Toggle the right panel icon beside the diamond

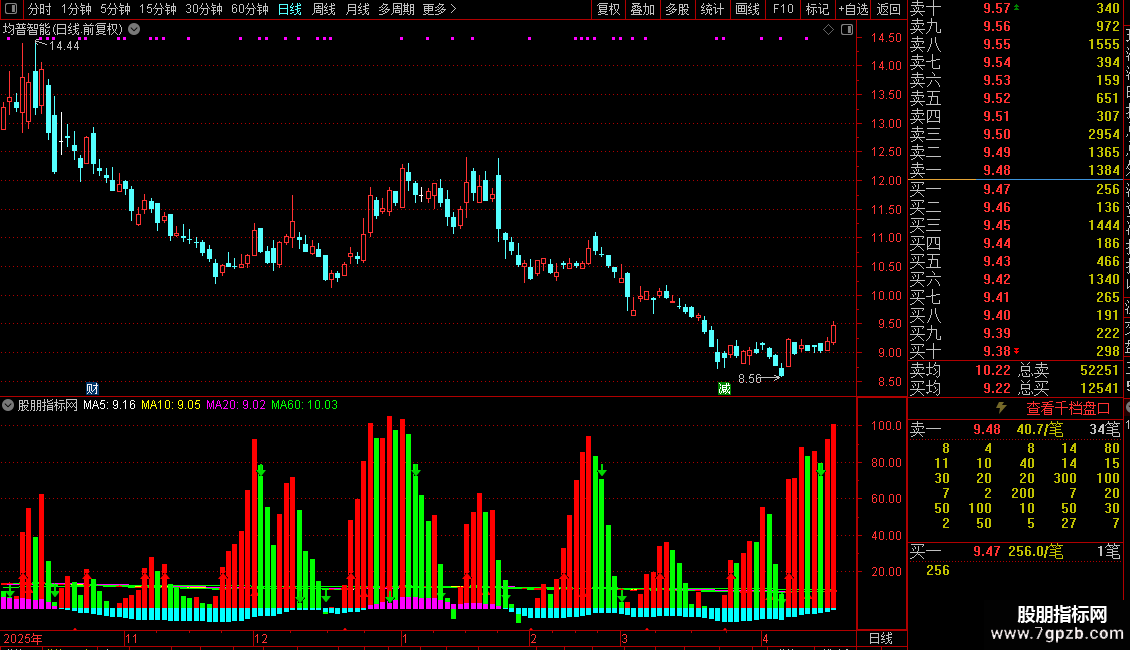[848, 30]
